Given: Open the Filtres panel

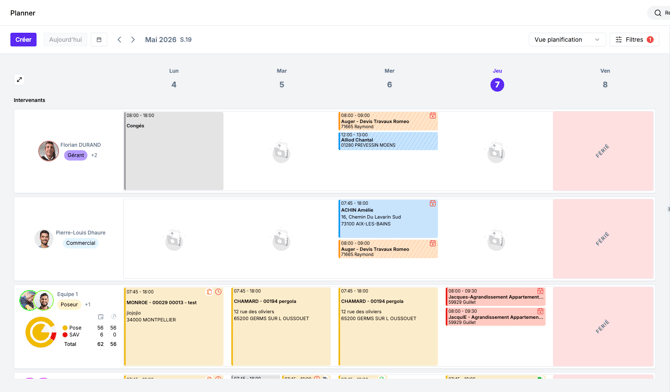Looking at the screenshot, I should point(634,39).
